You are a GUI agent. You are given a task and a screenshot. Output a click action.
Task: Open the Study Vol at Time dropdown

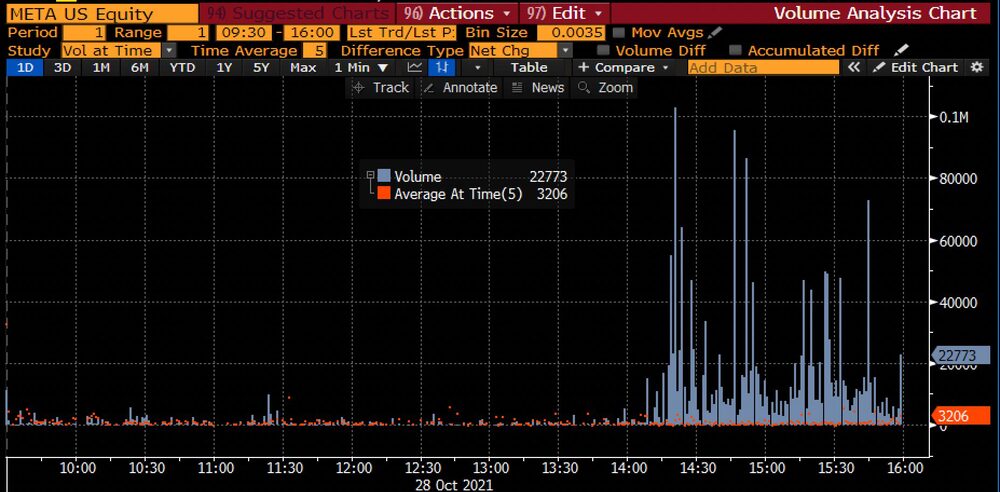coord(168,50)
